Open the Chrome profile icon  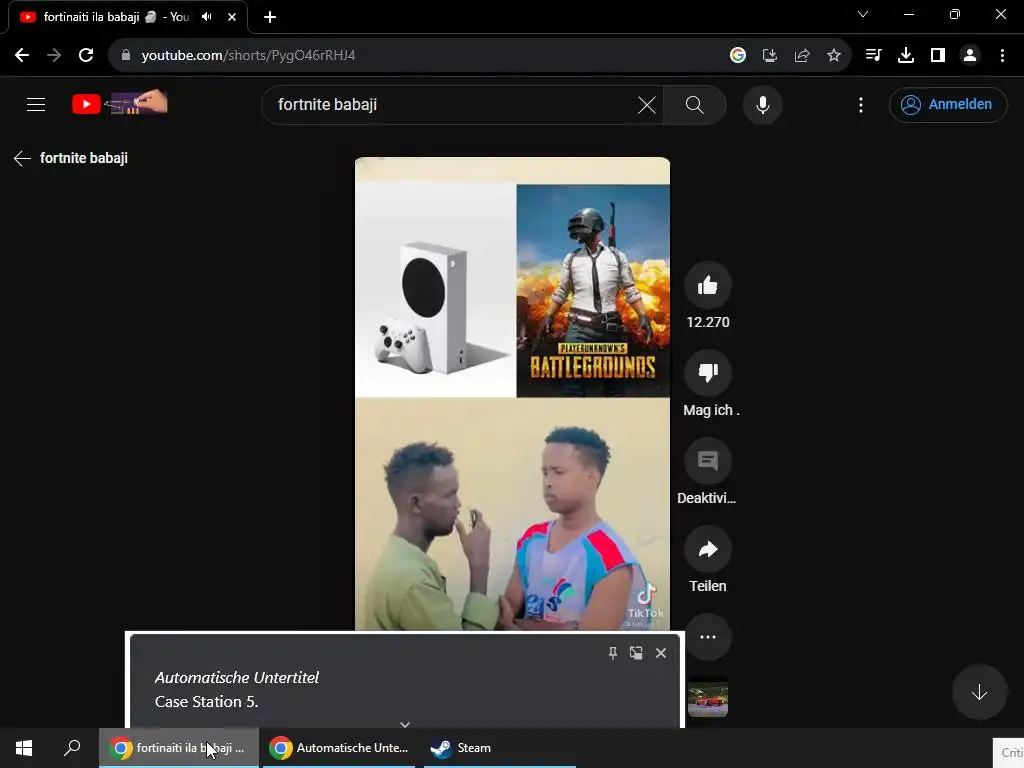970,56
